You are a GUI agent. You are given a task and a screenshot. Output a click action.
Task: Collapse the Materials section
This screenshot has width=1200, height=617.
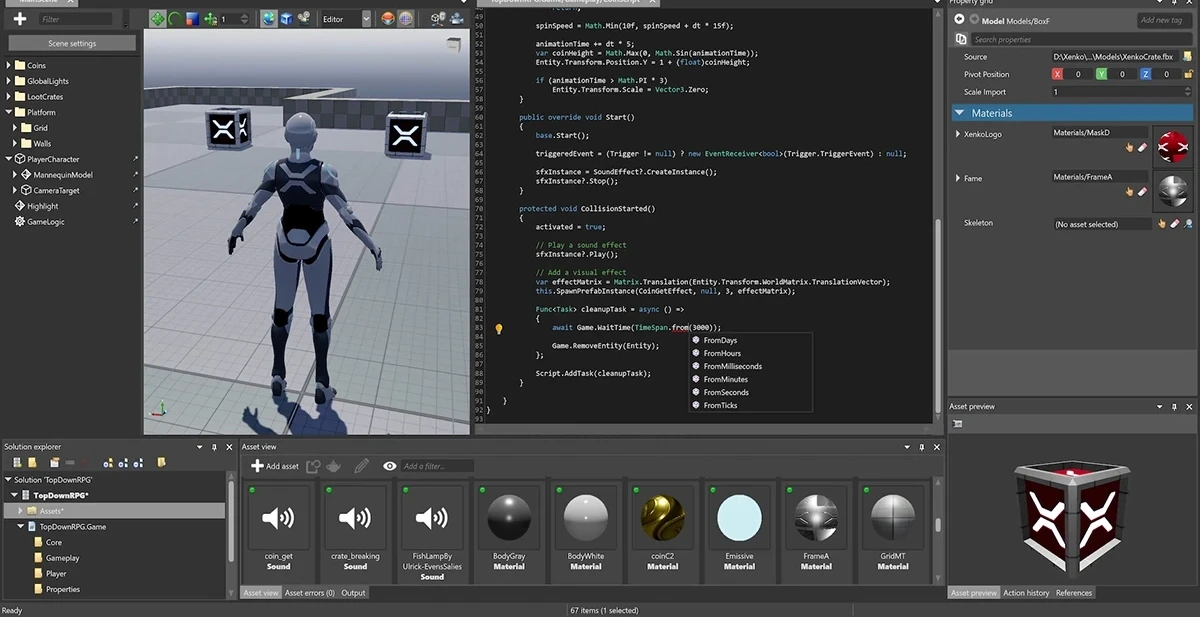(959, 113)
